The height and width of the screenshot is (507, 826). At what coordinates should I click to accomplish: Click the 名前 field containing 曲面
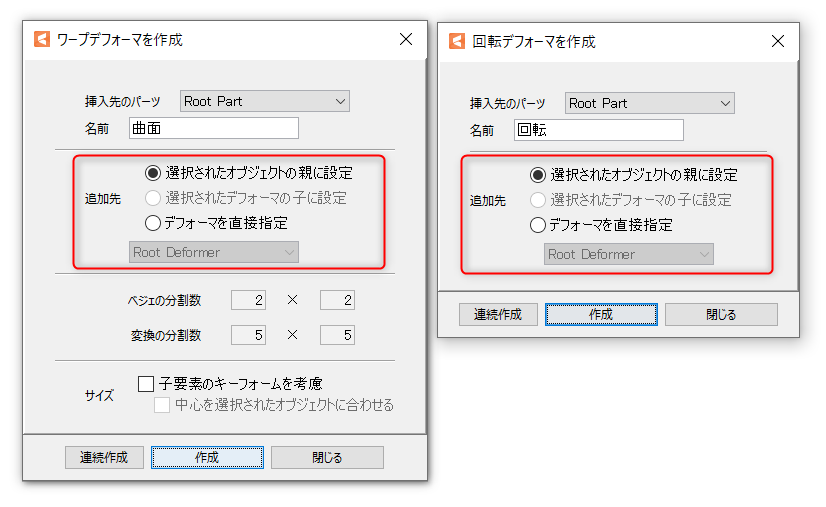point(214,128)
